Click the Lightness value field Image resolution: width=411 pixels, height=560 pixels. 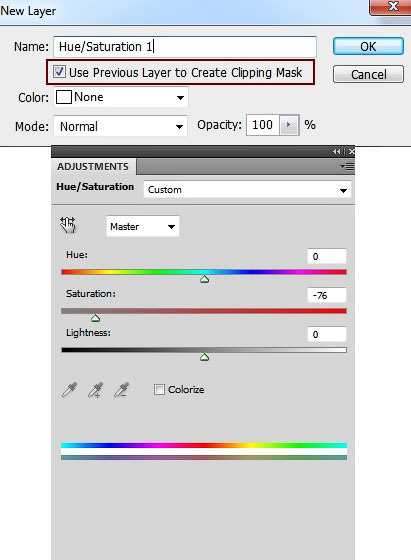[326, 334]
